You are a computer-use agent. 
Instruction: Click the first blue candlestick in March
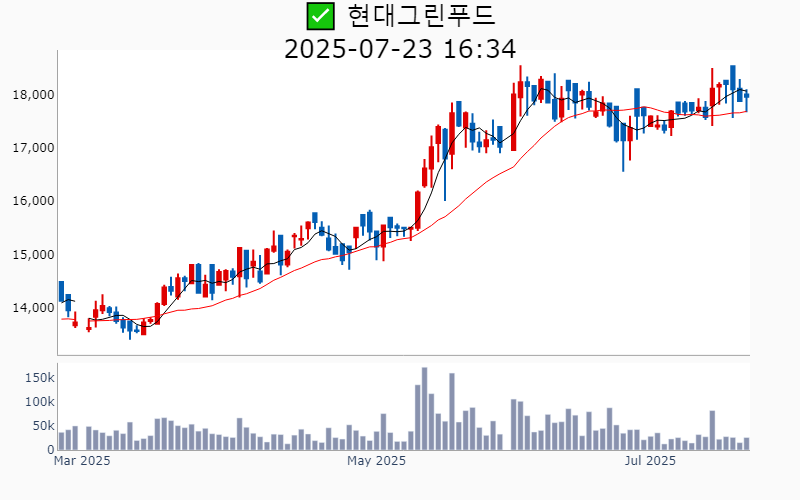click(61, 291)
